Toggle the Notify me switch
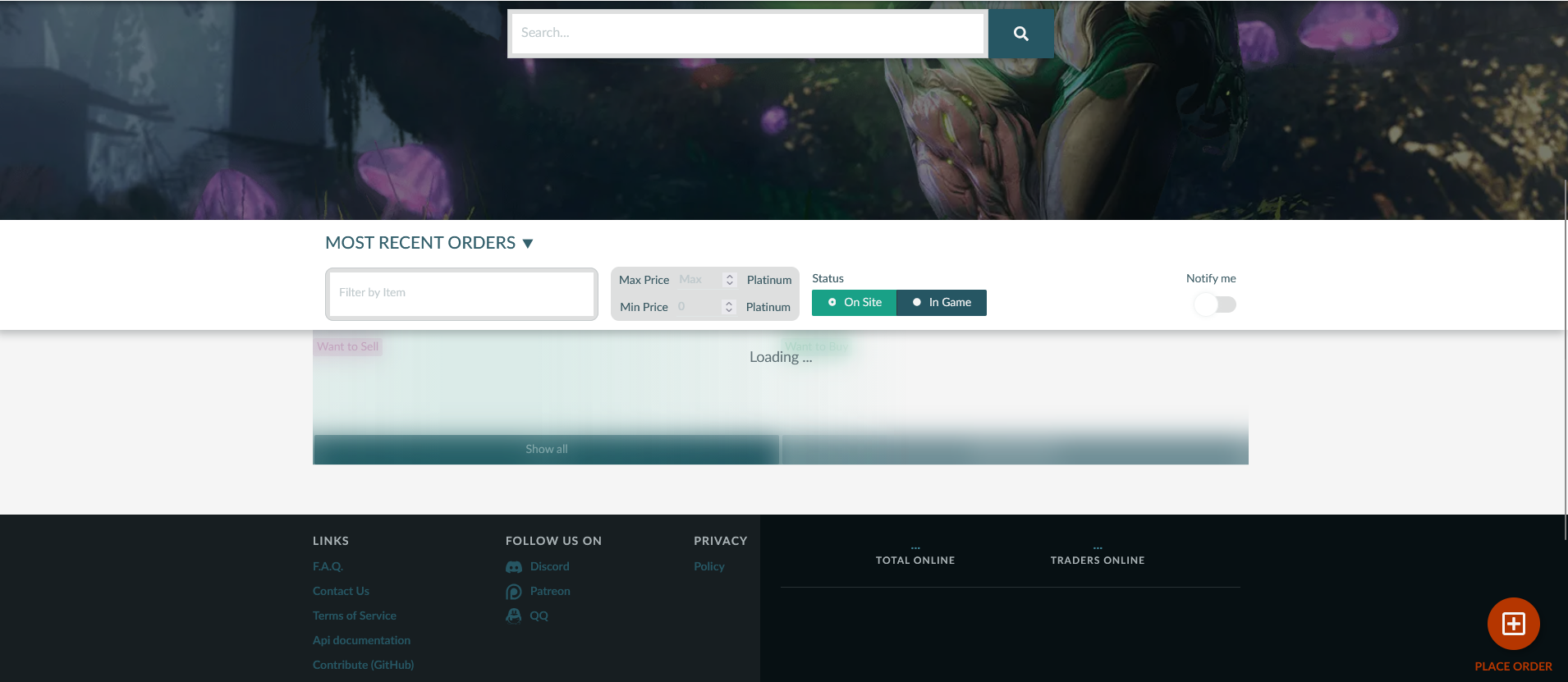This screenshot has height=682, width=1568. [x=1215, y=304]
